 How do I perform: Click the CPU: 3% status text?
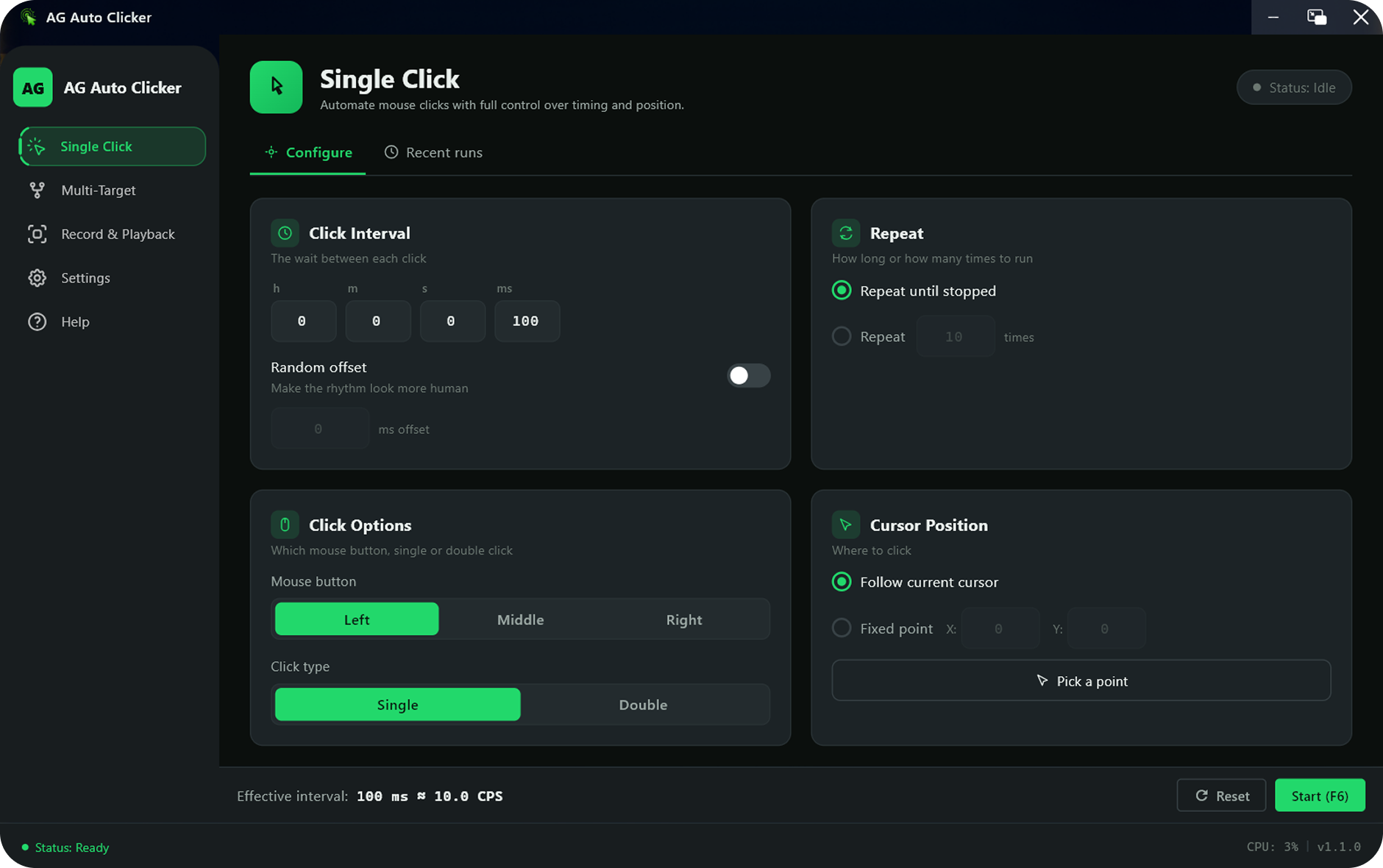click(1273, 847)
